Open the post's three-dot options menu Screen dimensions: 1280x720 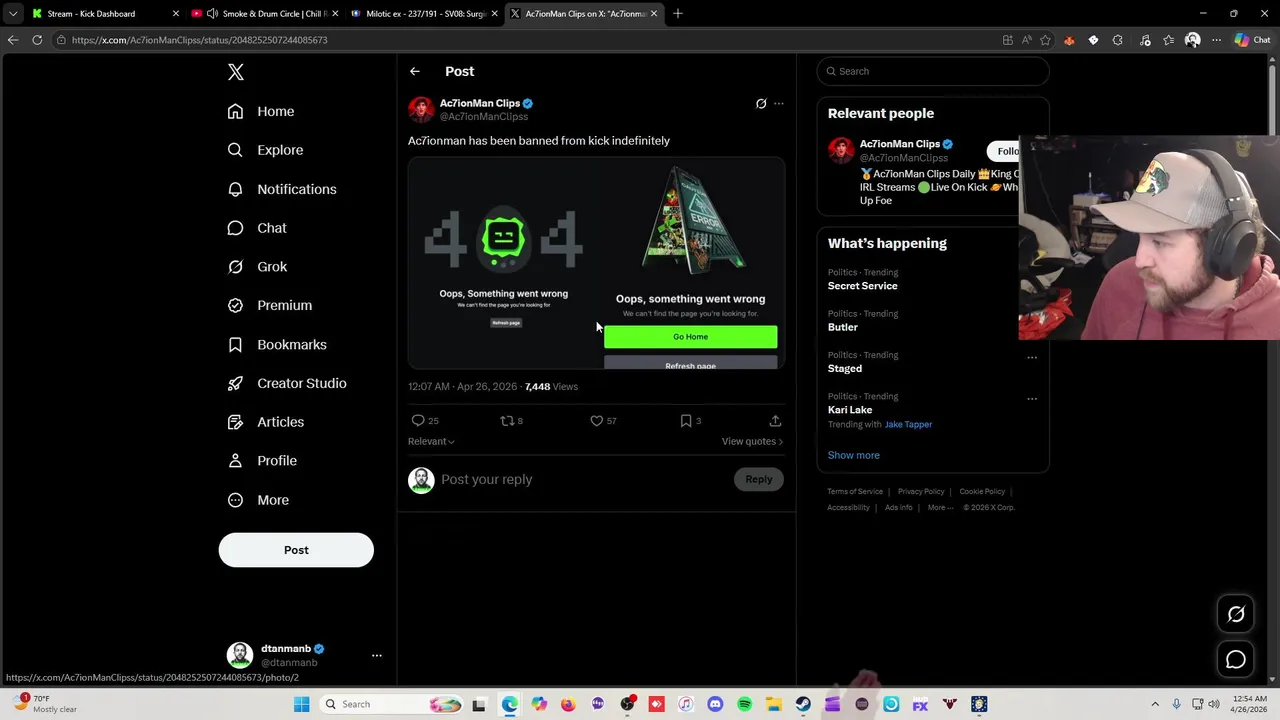[x=779, y=103]
